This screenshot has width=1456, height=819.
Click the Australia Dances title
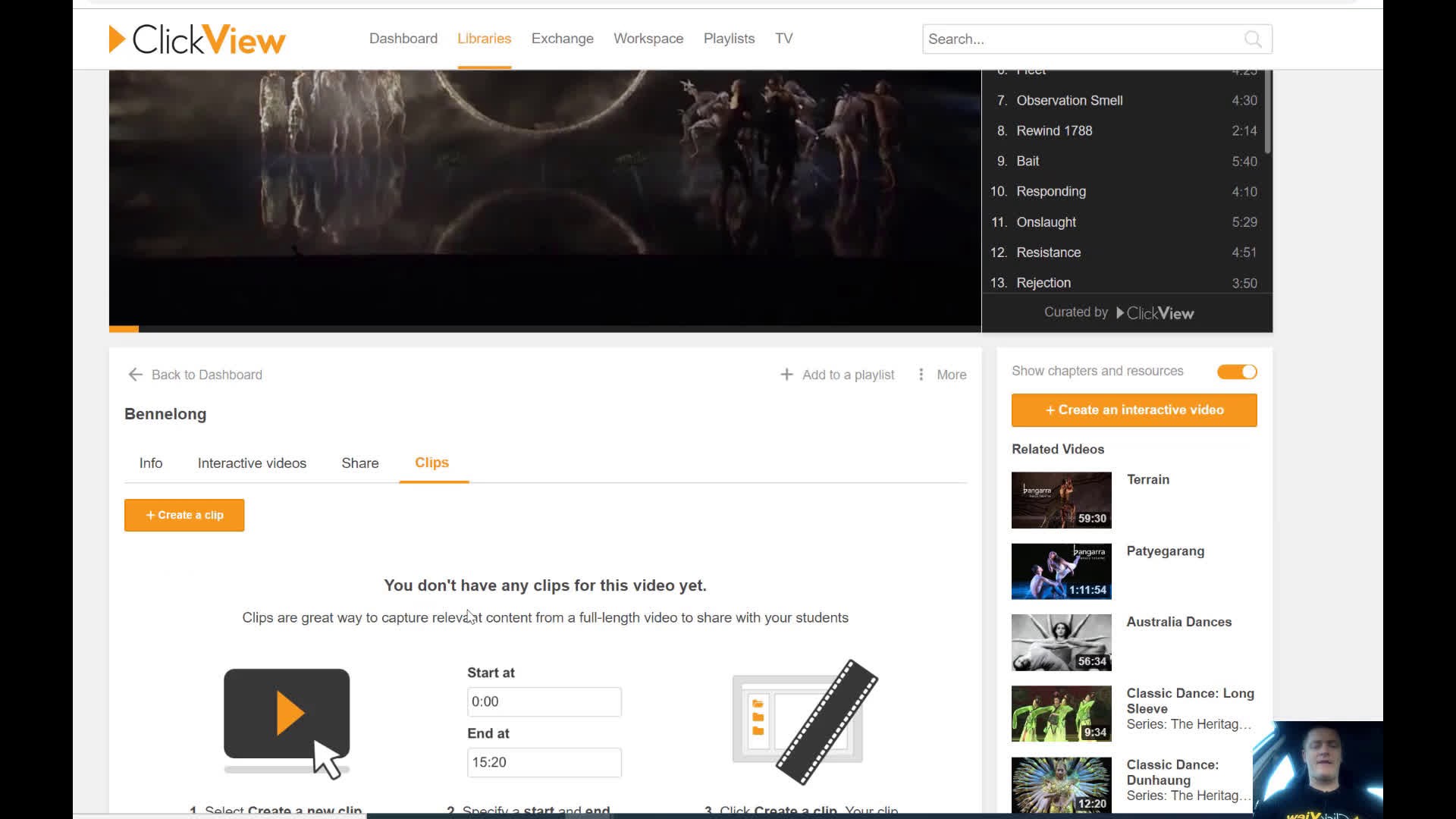tap(1179, 622)
